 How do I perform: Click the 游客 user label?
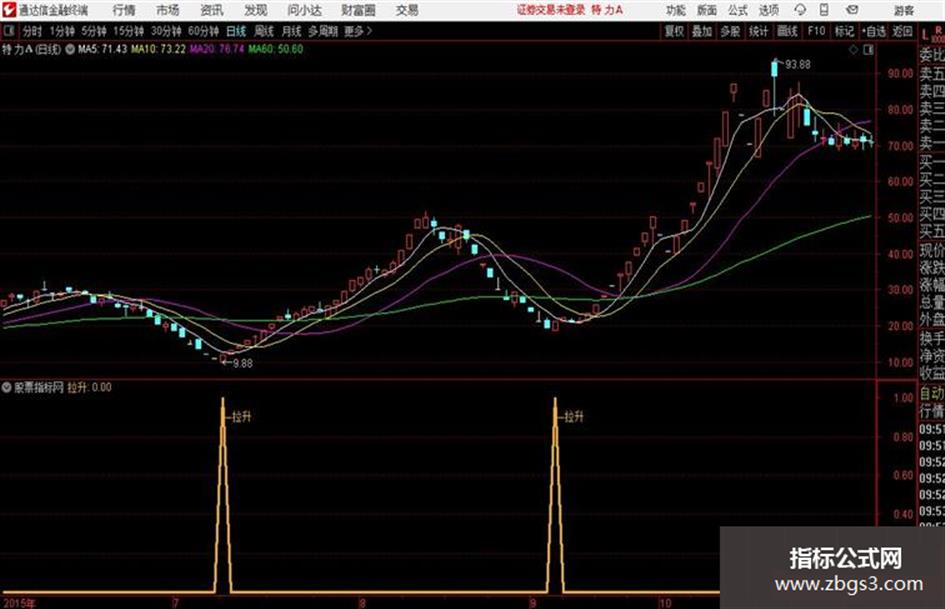[903, 10]
